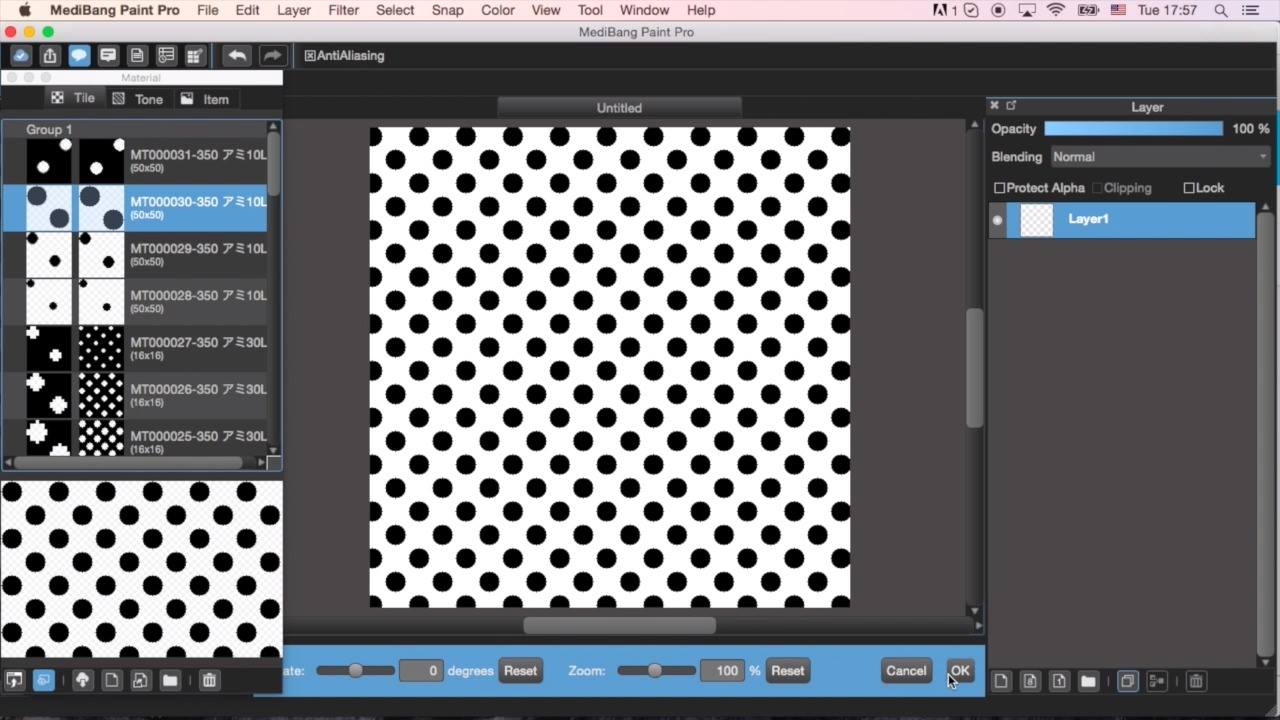
Task: Add a new 1-bit layer
Action: [1059, 681]
